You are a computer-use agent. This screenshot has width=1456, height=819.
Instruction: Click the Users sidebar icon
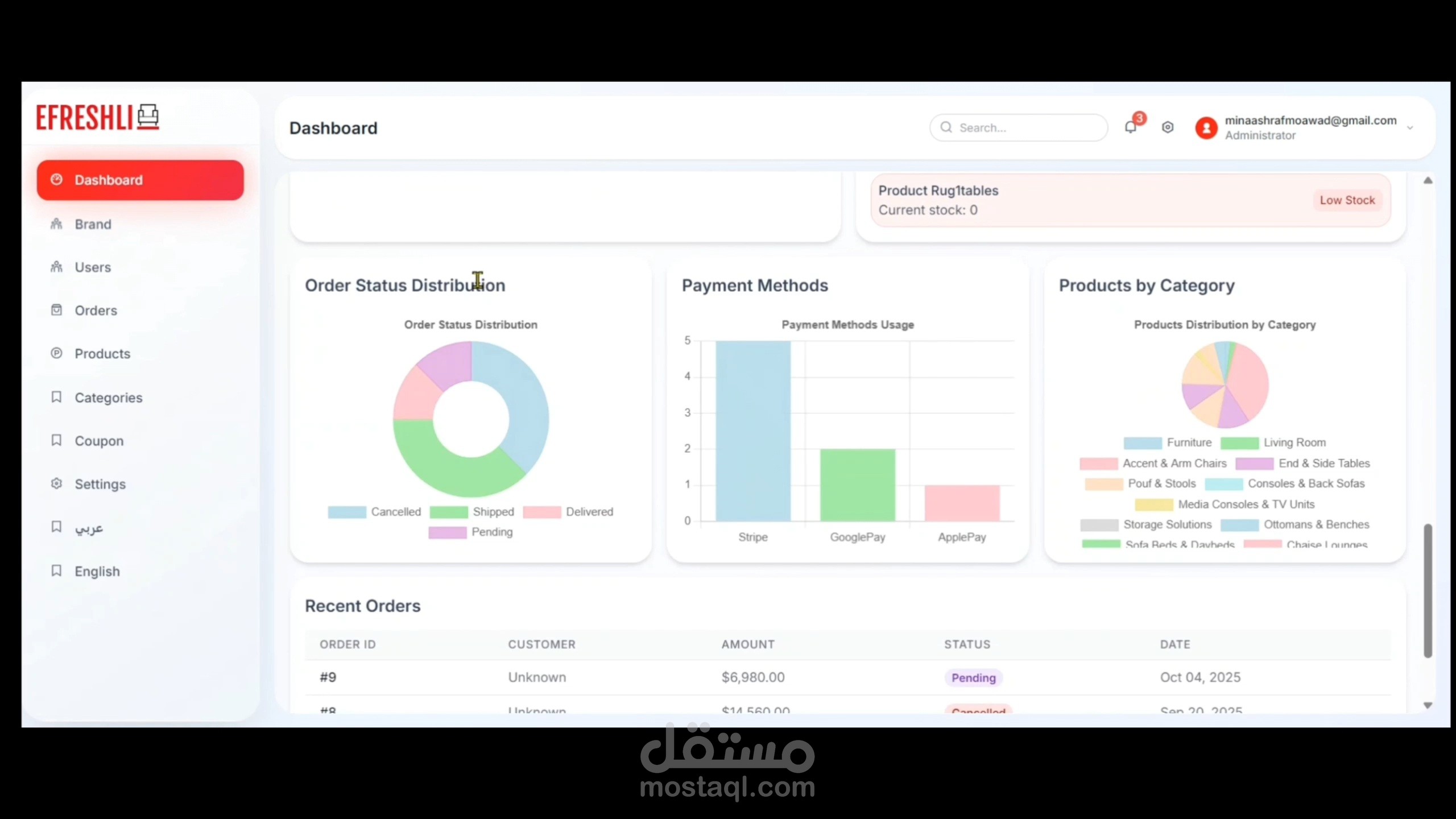point(57,267)
